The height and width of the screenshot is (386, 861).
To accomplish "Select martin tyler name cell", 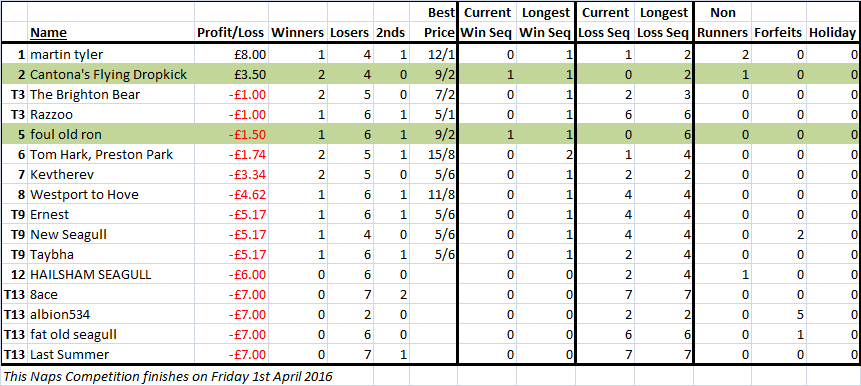I will pyautogui.click(x=110, y=55).
